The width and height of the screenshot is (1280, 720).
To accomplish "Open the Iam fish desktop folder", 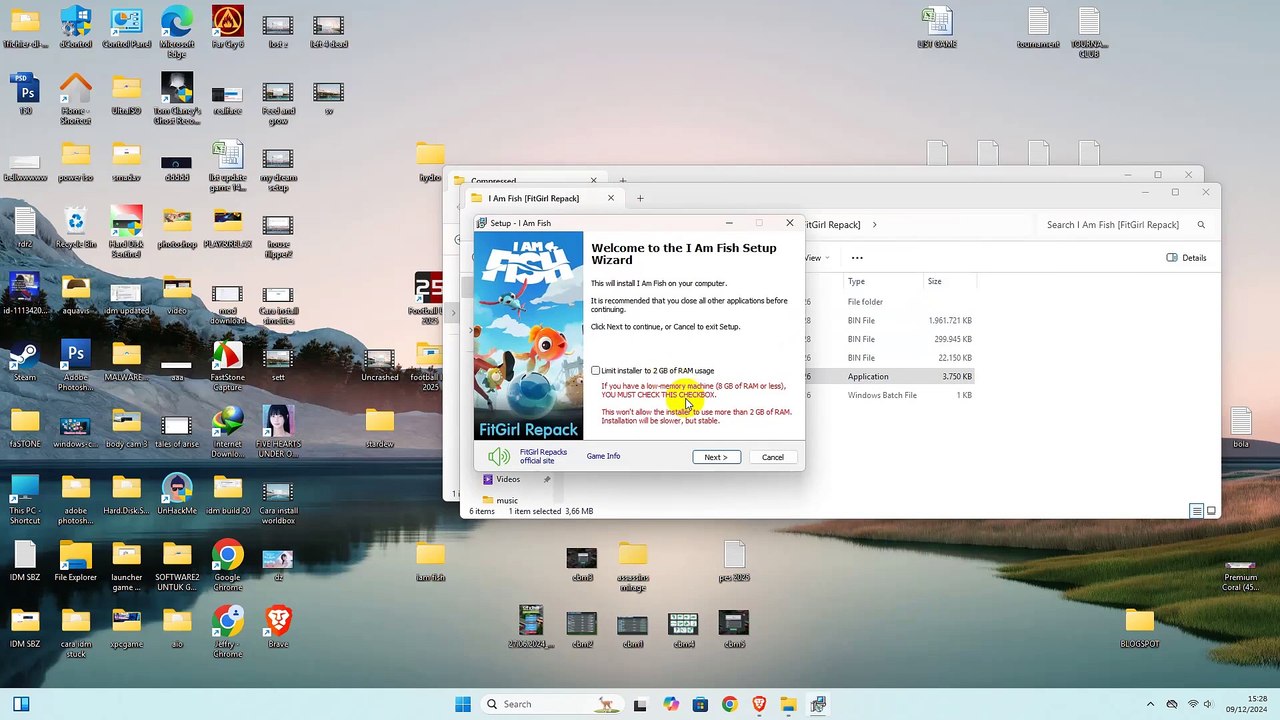I will [x=430, y=561].
